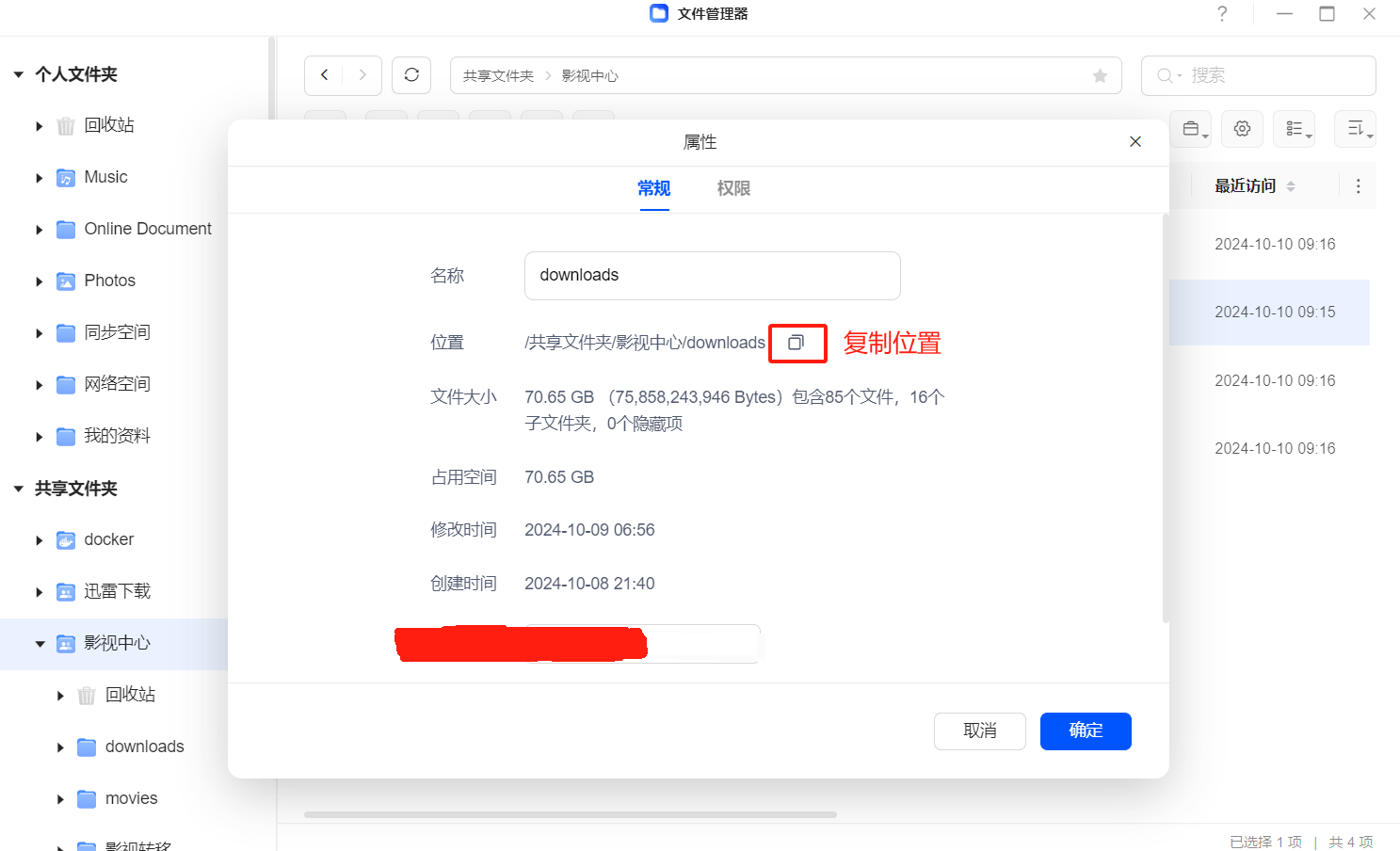Expand the docker shared folder
The height and width of the screenshot is (851, 1400).
(x=40, y=540)
